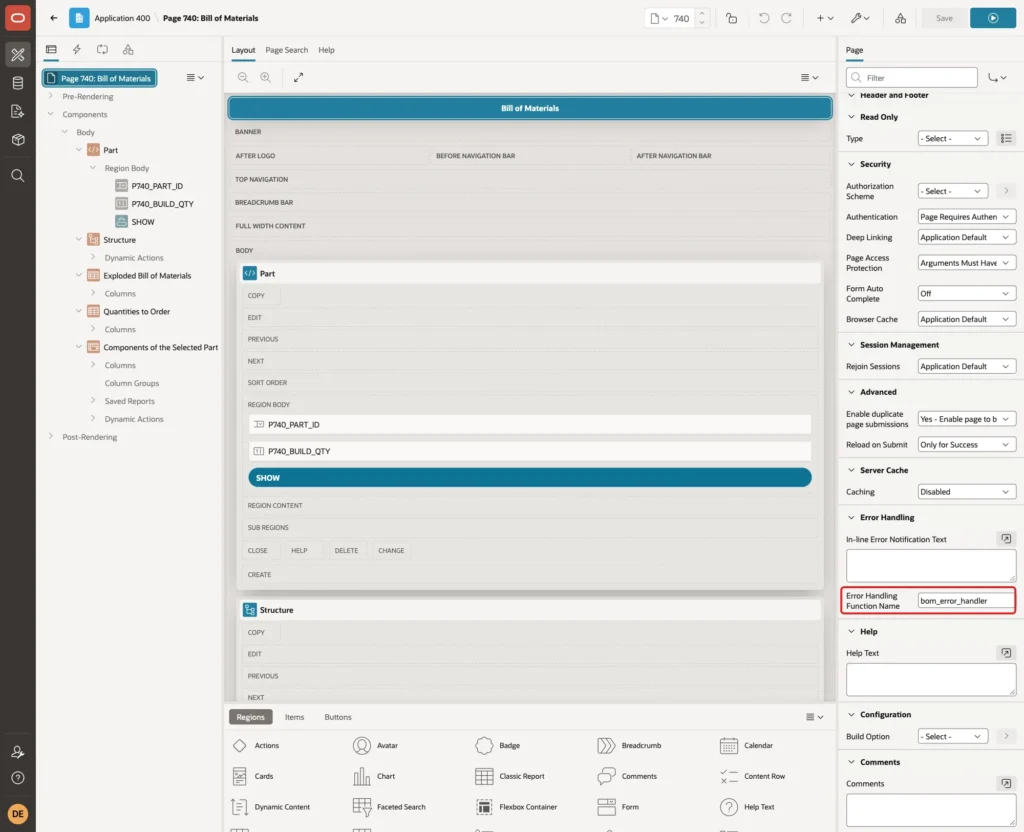1024x832 pixels.
Task: Select the Items gallery tab
Action: pos(295,717)
